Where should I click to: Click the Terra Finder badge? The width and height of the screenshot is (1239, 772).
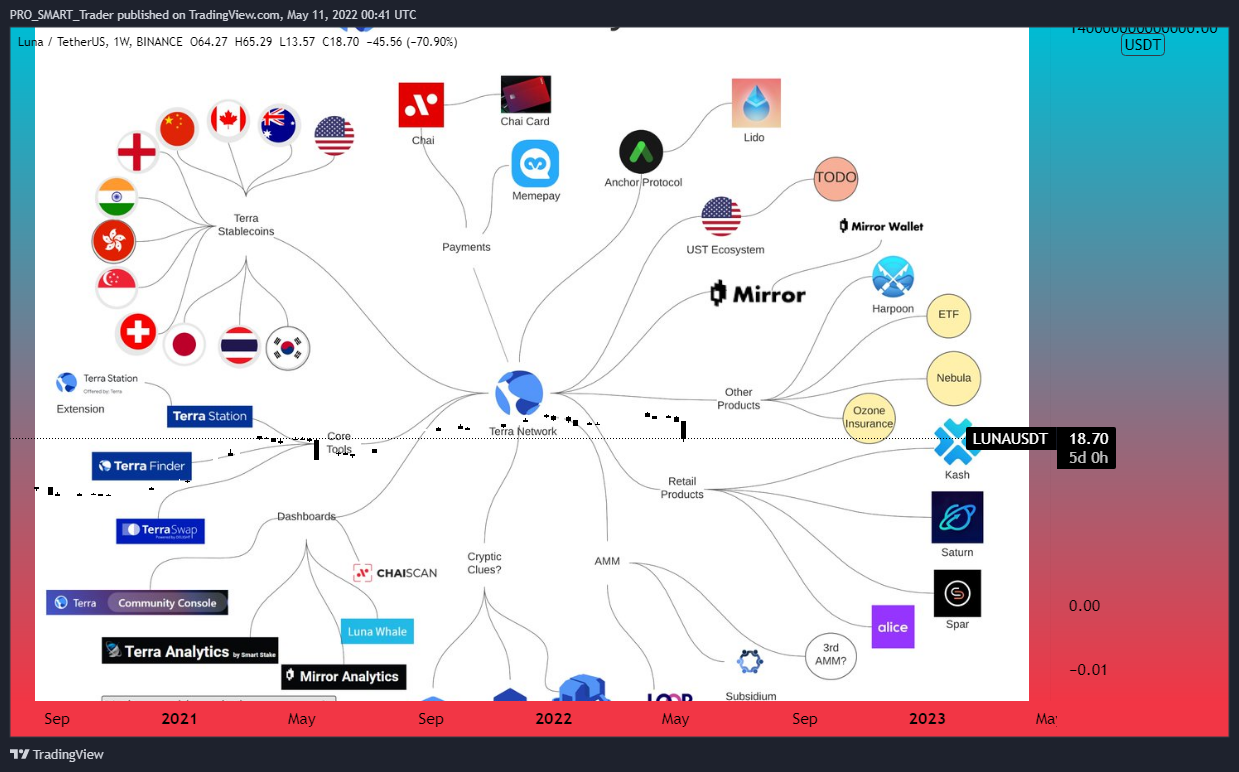(141, 466)
